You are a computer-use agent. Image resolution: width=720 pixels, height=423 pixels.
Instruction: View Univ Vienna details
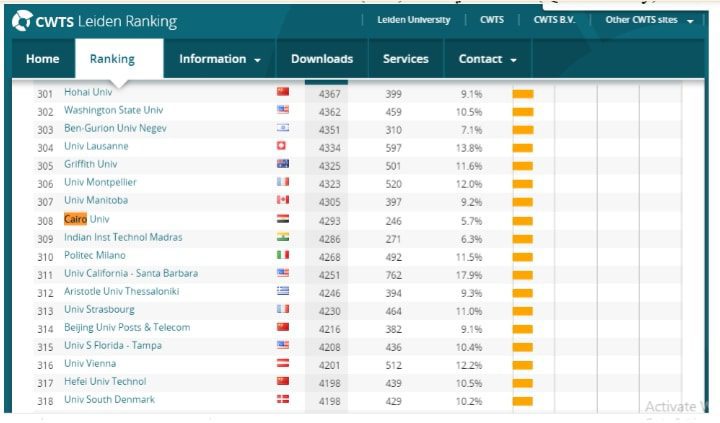coord(90,363)
